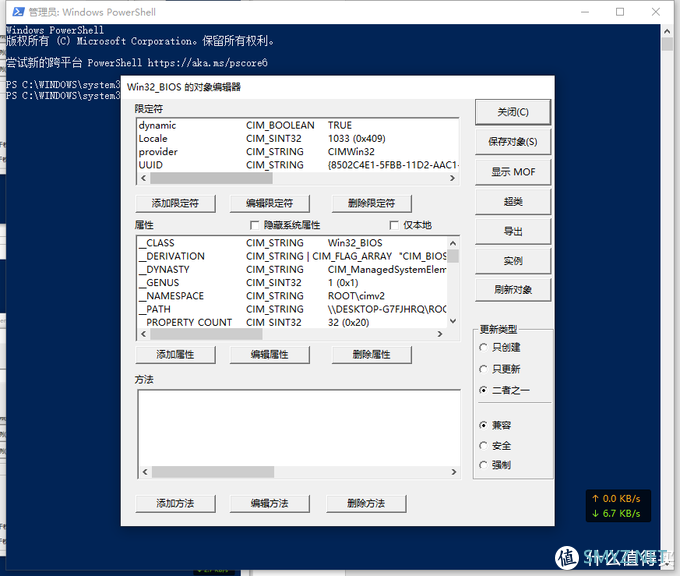Select 只更新 update type
Viewport: 680px width, 576px height.
tap(483, 369)
